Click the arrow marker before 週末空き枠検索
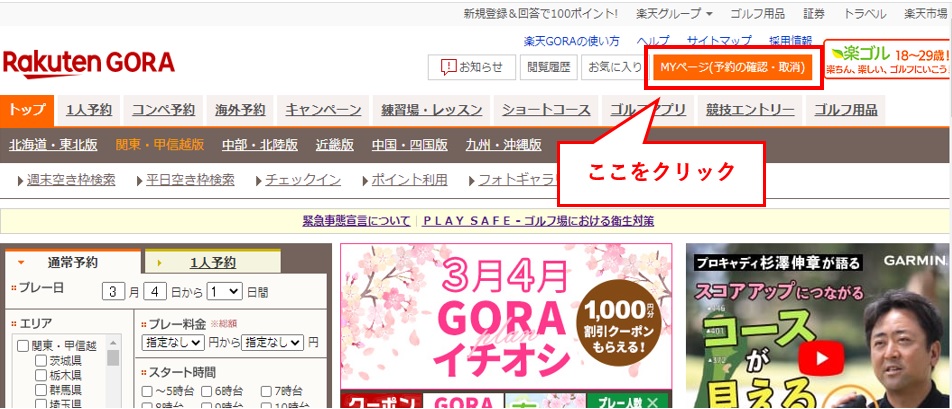The height and width of the screenshot is (409, 952). click(21, 181)
